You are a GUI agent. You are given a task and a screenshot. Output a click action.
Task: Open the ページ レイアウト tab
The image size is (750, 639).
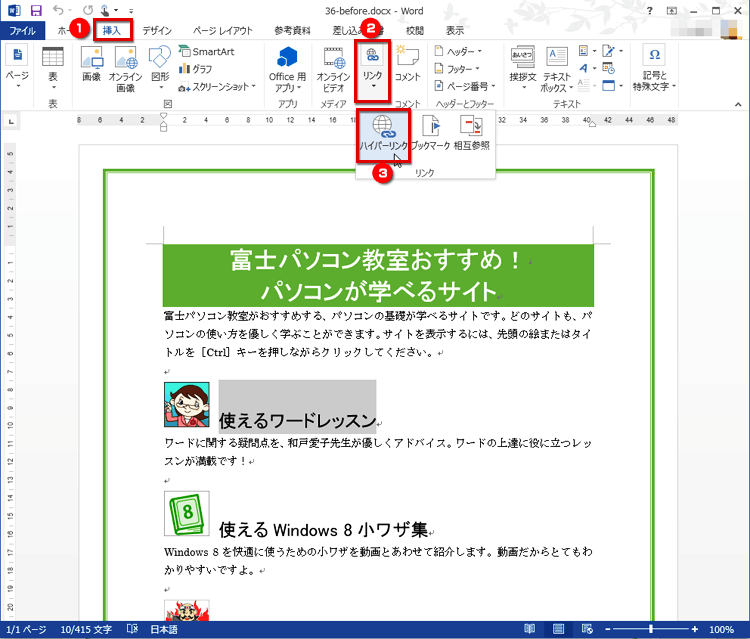222,31
